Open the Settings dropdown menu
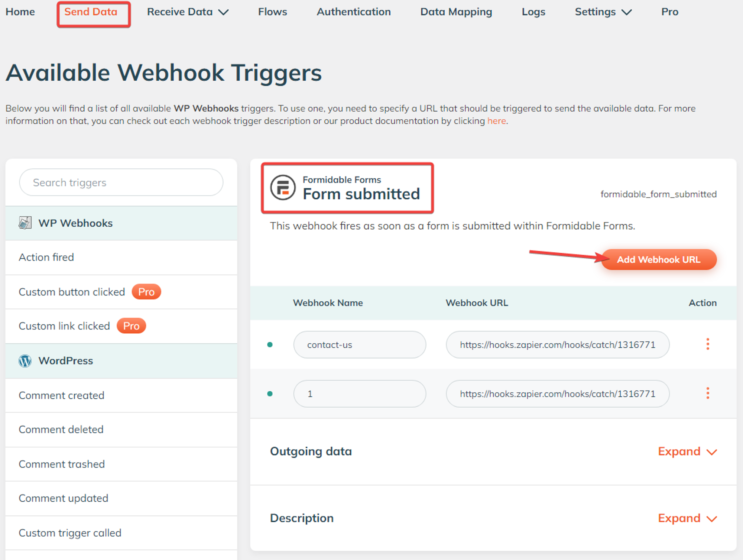The width and height of the screenshot is (743, 560). (x=603, y=12)
